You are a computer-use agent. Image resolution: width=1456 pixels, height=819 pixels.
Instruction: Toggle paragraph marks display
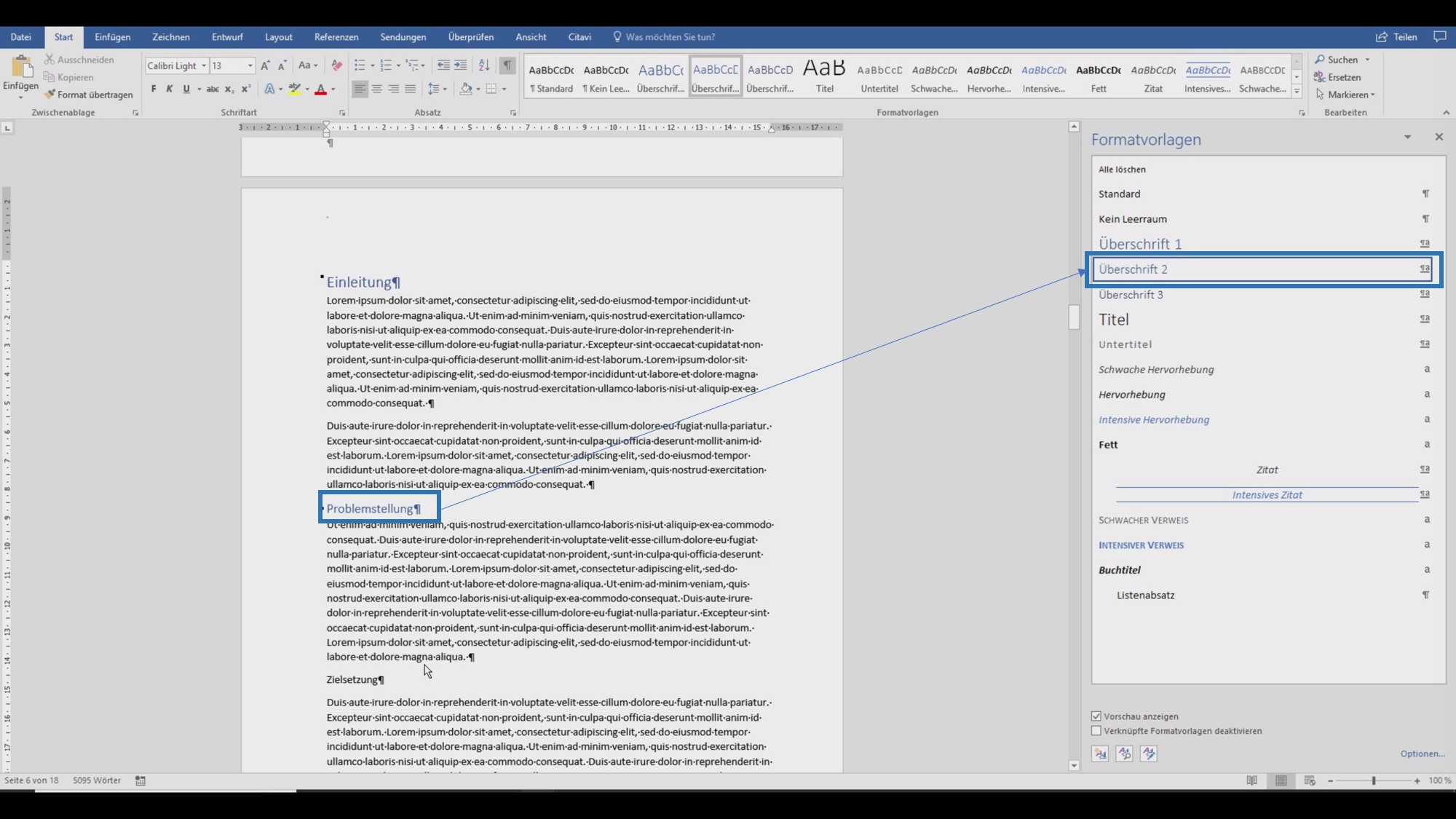508,66
